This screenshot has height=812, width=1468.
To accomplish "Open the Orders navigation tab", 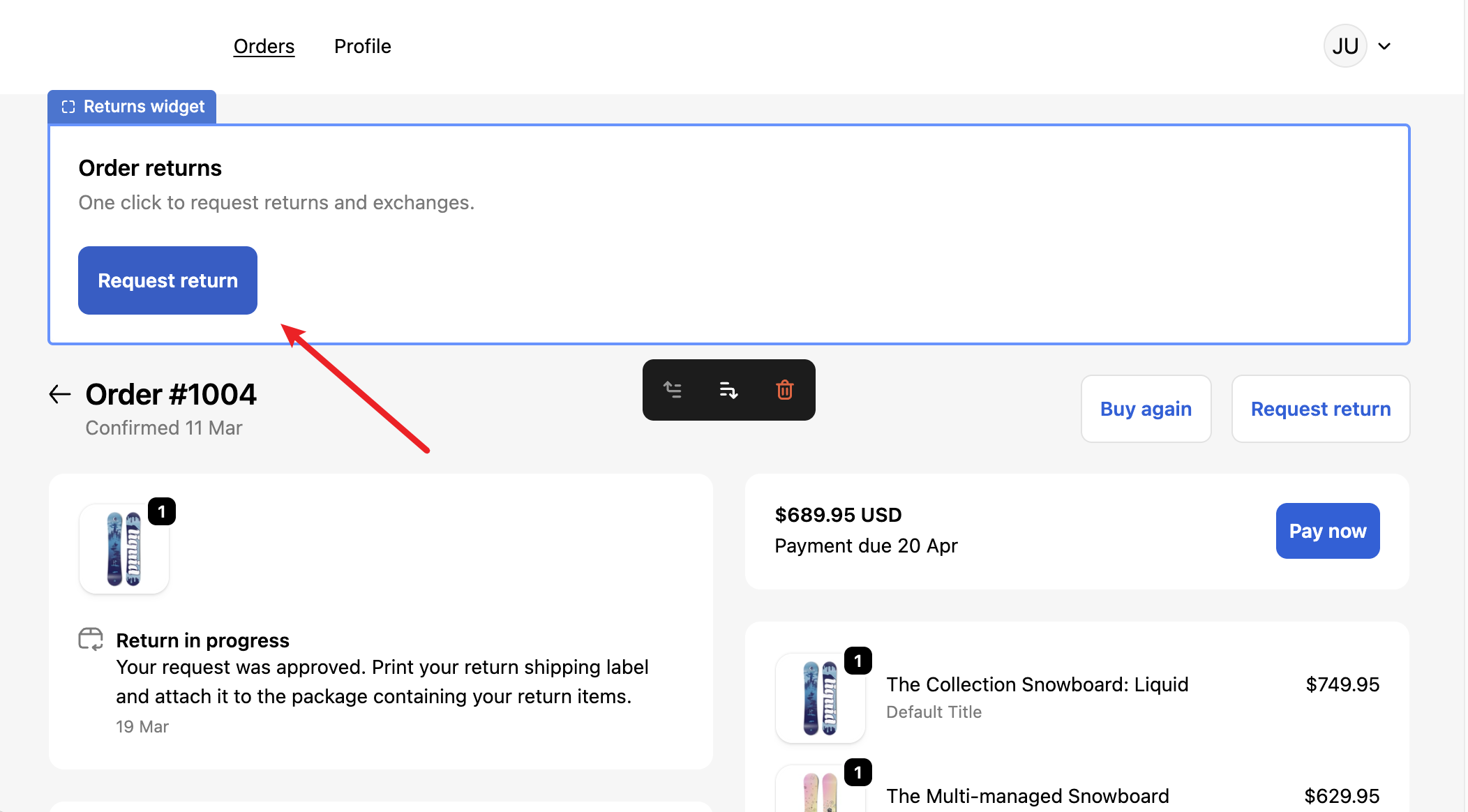I will [x=264, y=46].
